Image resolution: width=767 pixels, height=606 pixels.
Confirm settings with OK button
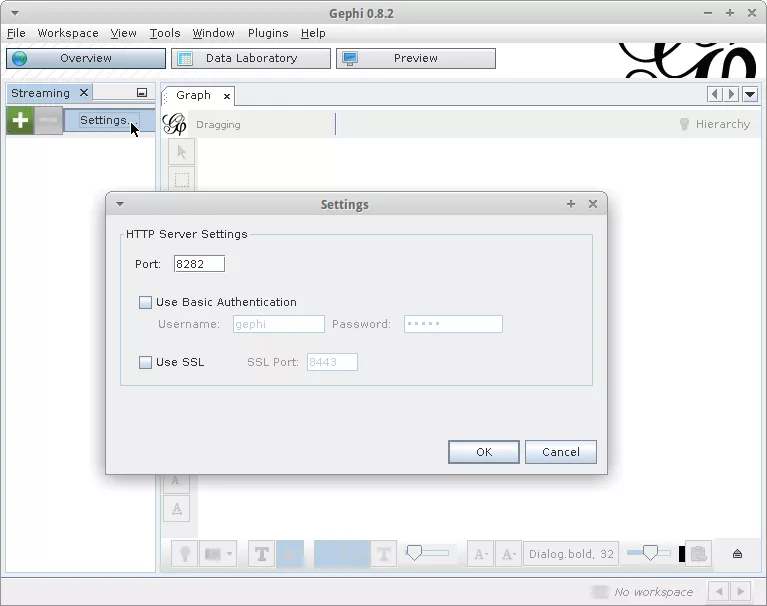tap(484, 452)
